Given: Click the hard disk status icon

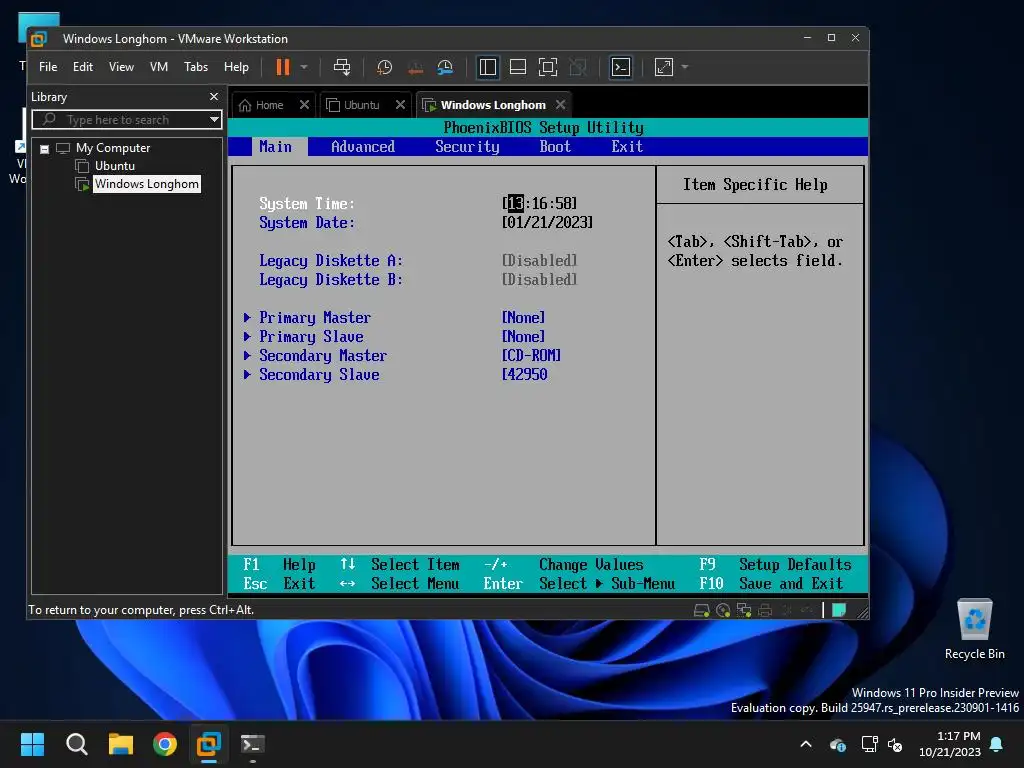Looking at the screenshot, I should tap(701, 611).
